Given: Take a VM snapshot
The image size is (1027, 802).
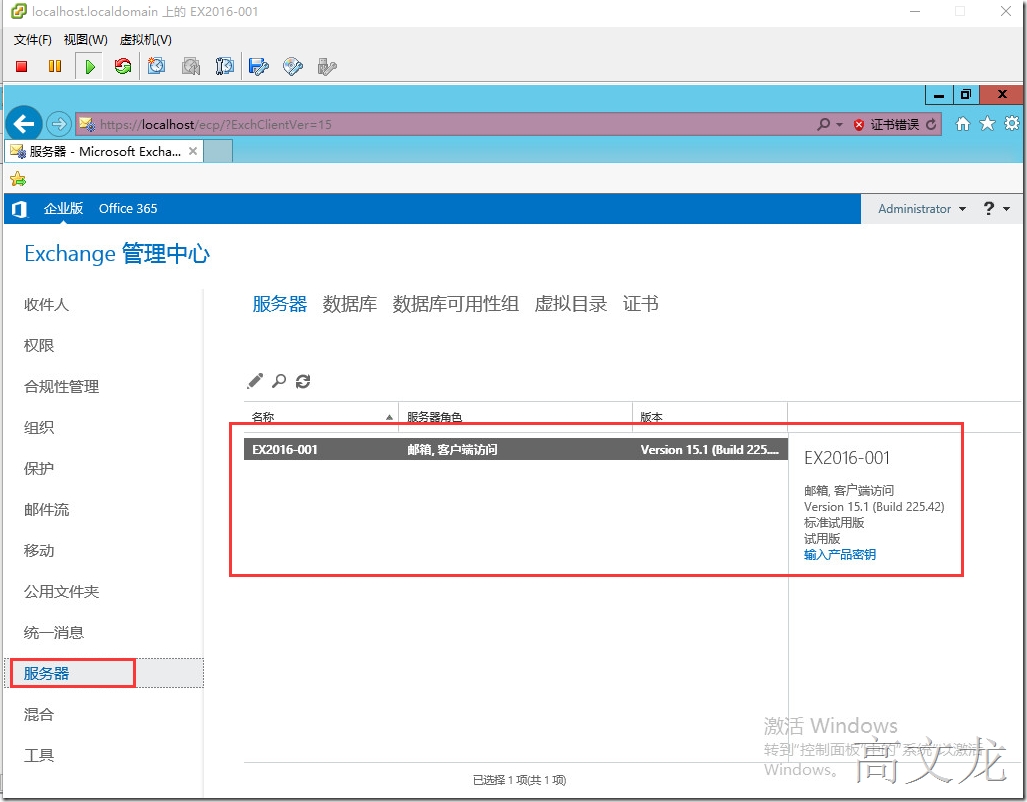Looking at the screenshot, I should pos(157,66).
